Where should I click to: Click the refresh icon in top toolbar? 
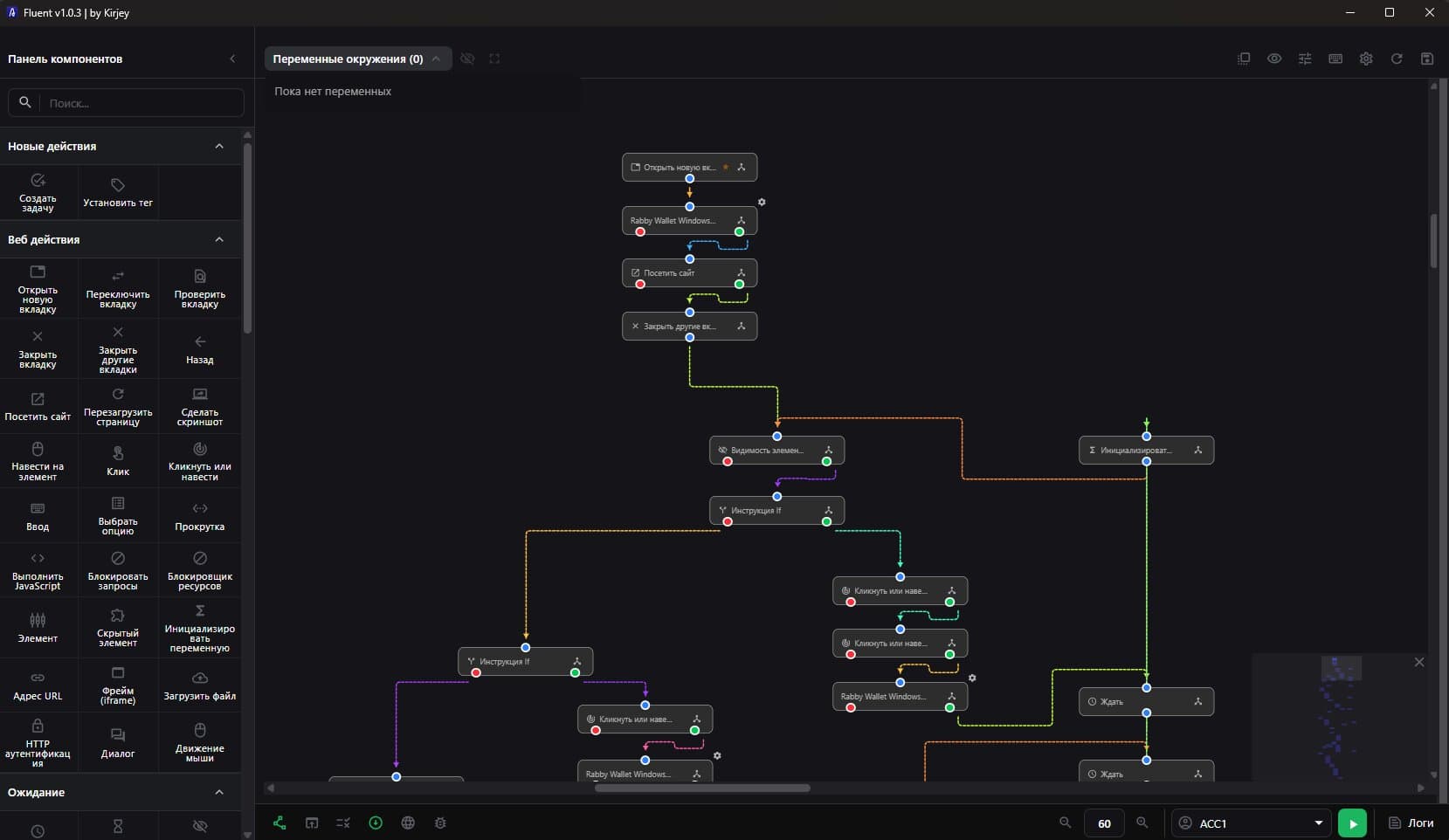pyautogui.click(x=1397, y=59)
